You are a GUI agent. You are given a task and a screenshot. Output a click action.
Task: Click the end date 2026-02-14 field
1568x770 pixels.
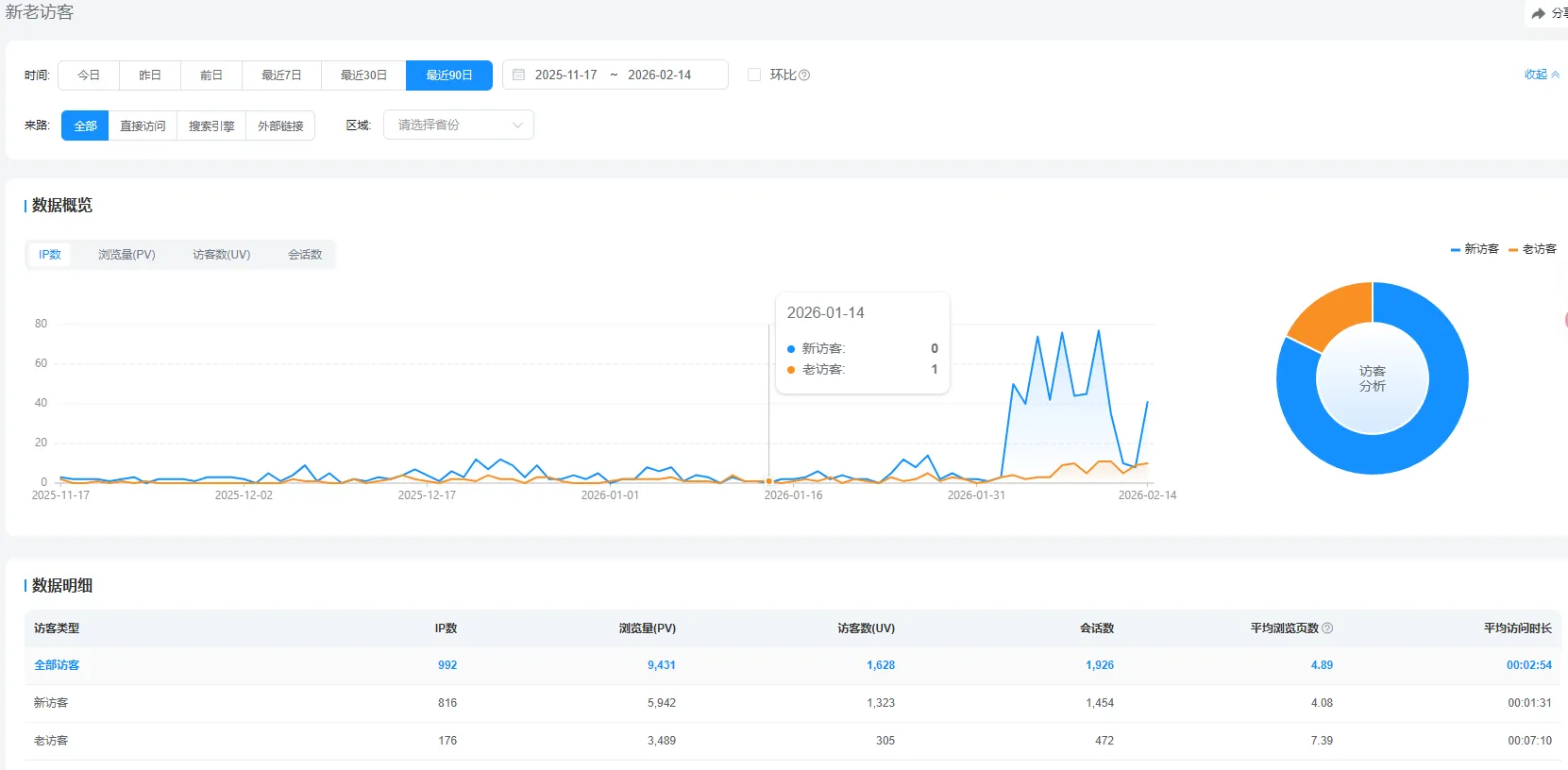click(659, 75)
